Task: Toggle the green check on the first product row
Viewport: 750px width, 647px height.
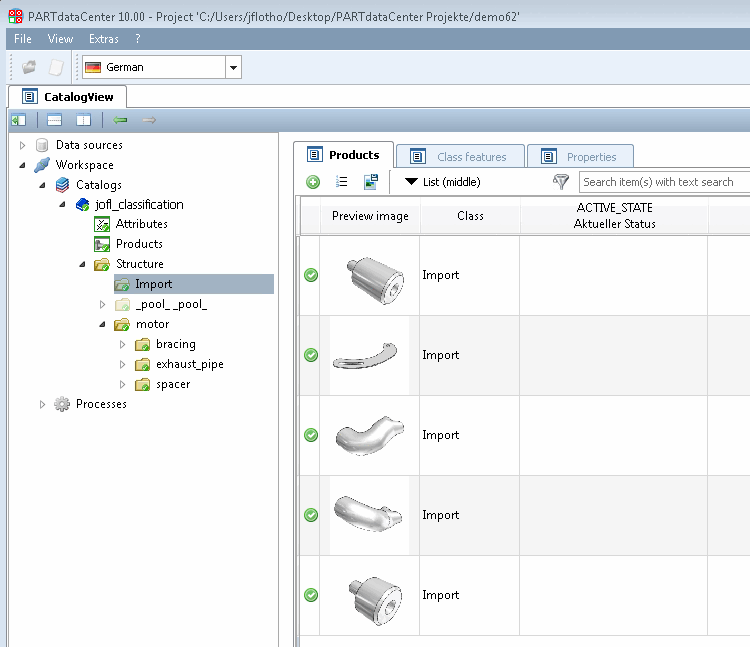Action: pyautogui.click(x=311, y=275)
